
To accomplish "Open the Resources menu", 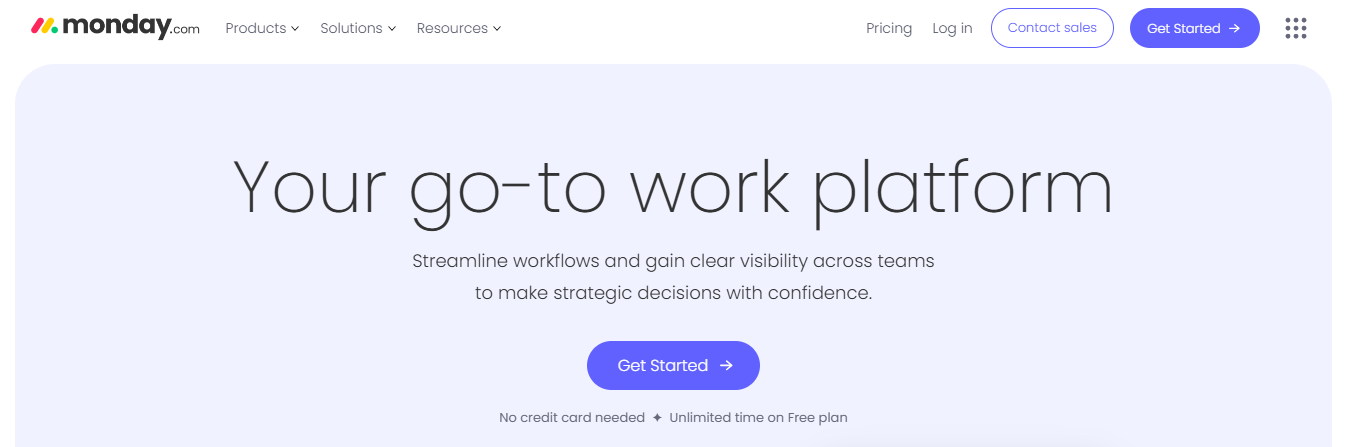I will click(452, 28).
